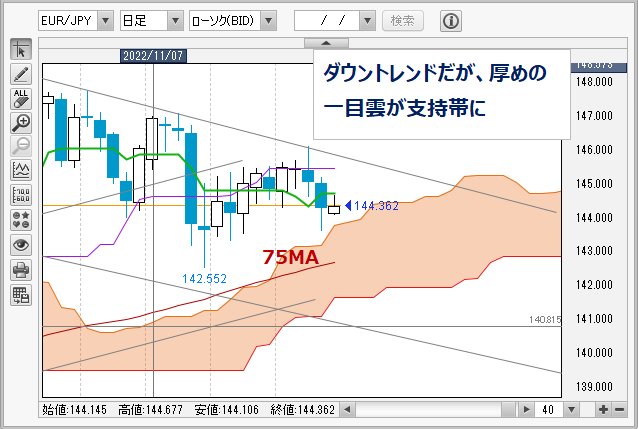Click the plus button to widen candles
The width and height of the screenshot is (638, 429).
click(603, 409)
